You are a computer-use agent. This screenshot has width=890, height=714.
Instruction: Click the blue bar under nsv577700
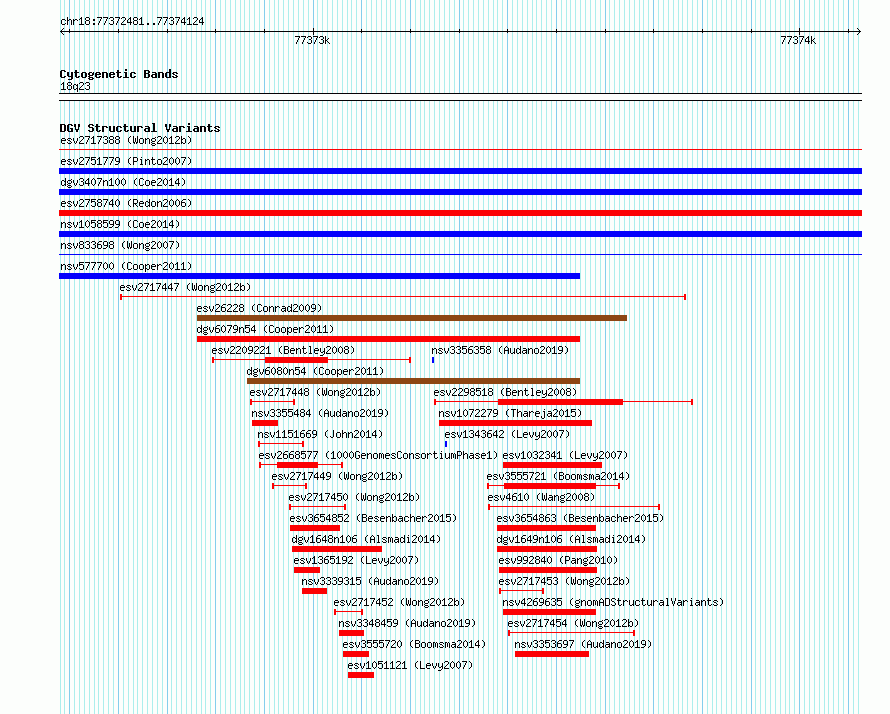click(x=320, y=276)
